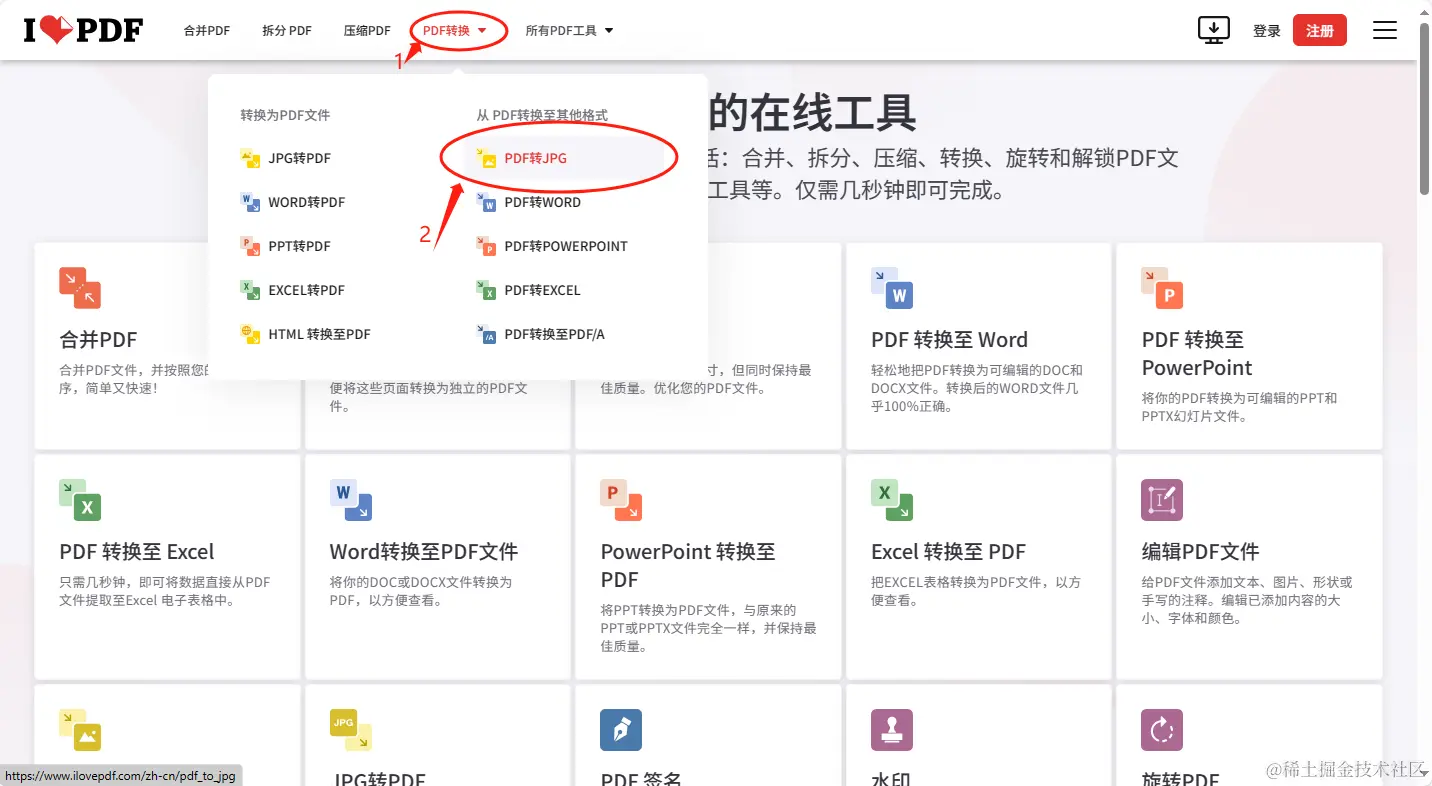Screen dimensions: 1432x786
Task: Click the 转换为PDF文件 column heading
Action: (285, 116)
